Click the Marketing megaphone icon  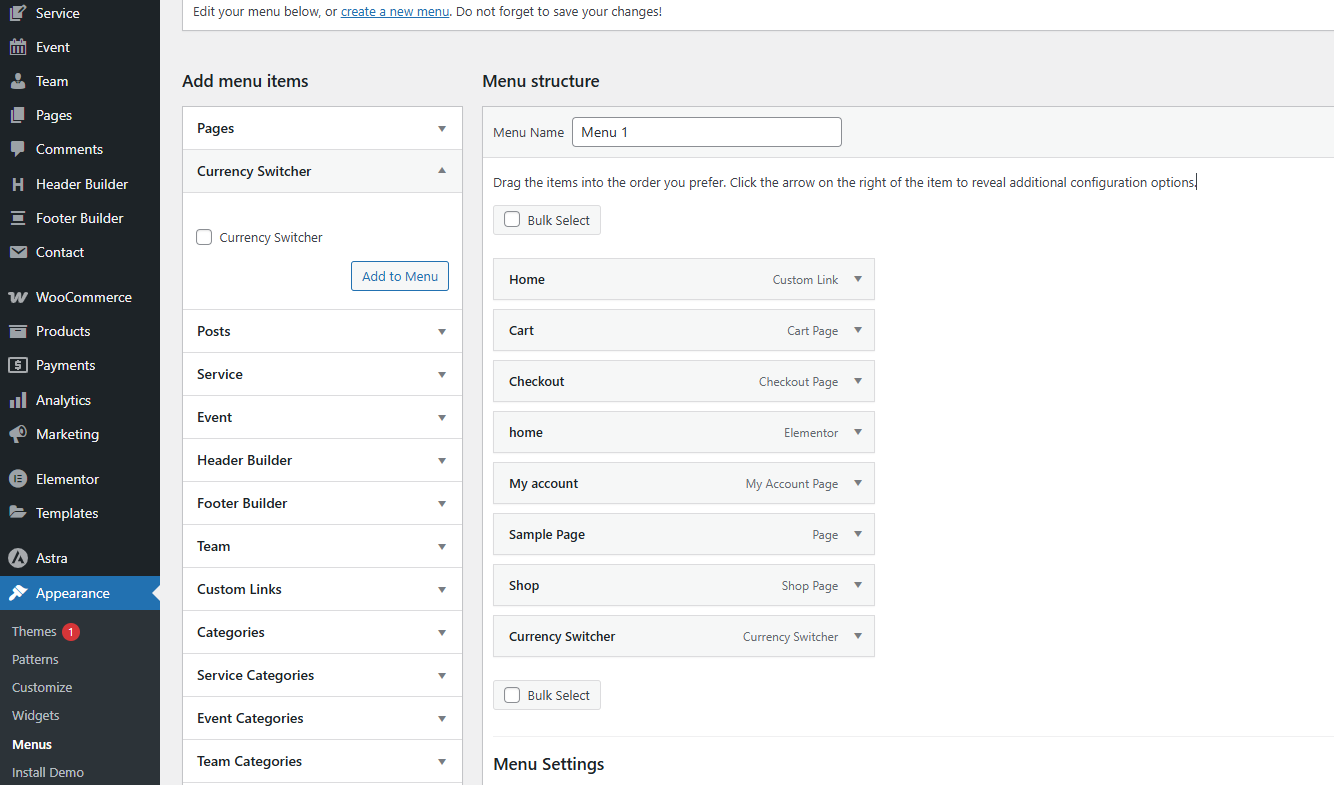tap(18, 434)
